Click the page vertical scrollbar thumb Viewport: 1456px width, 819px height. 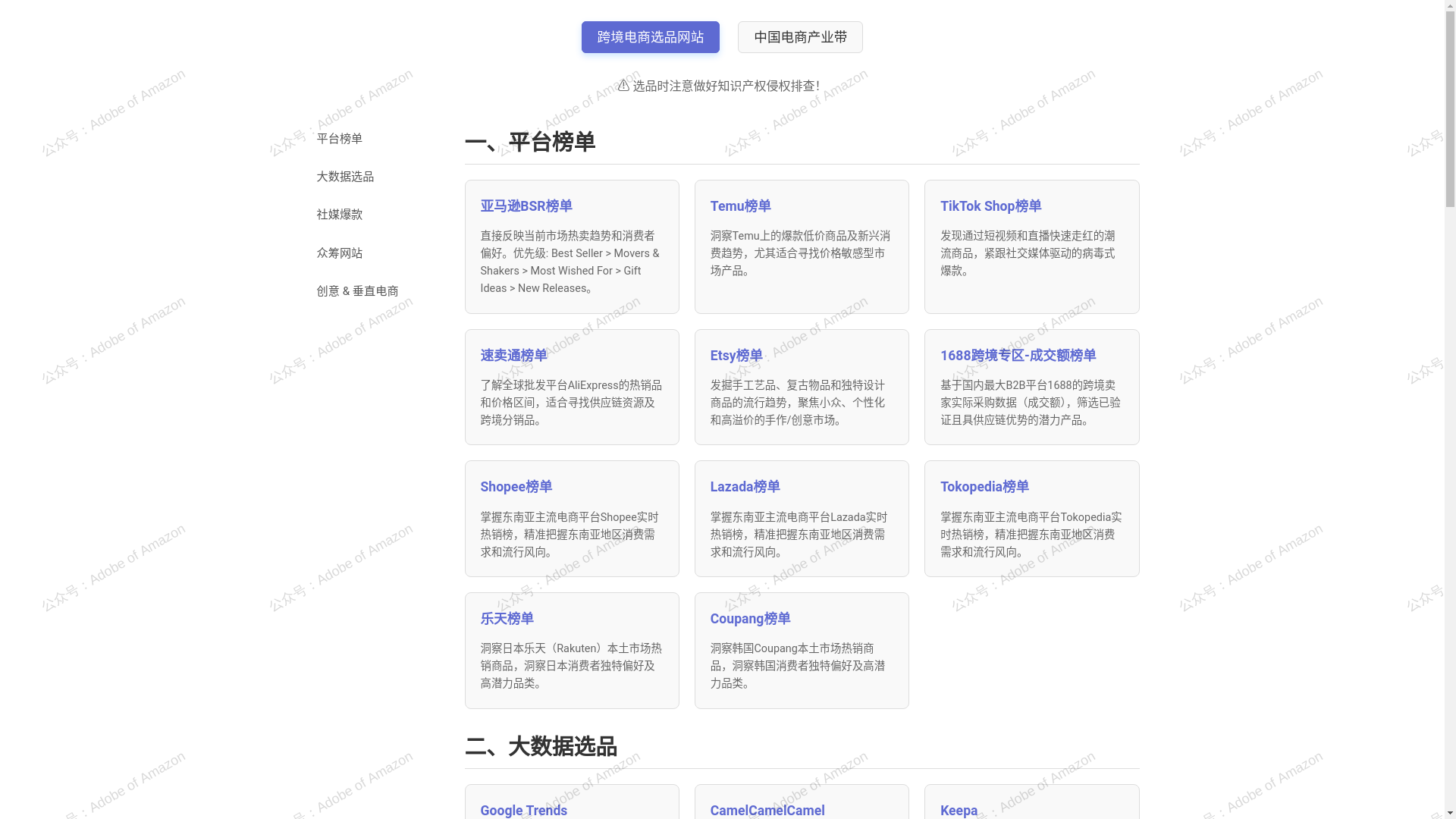coord(1450,111)
